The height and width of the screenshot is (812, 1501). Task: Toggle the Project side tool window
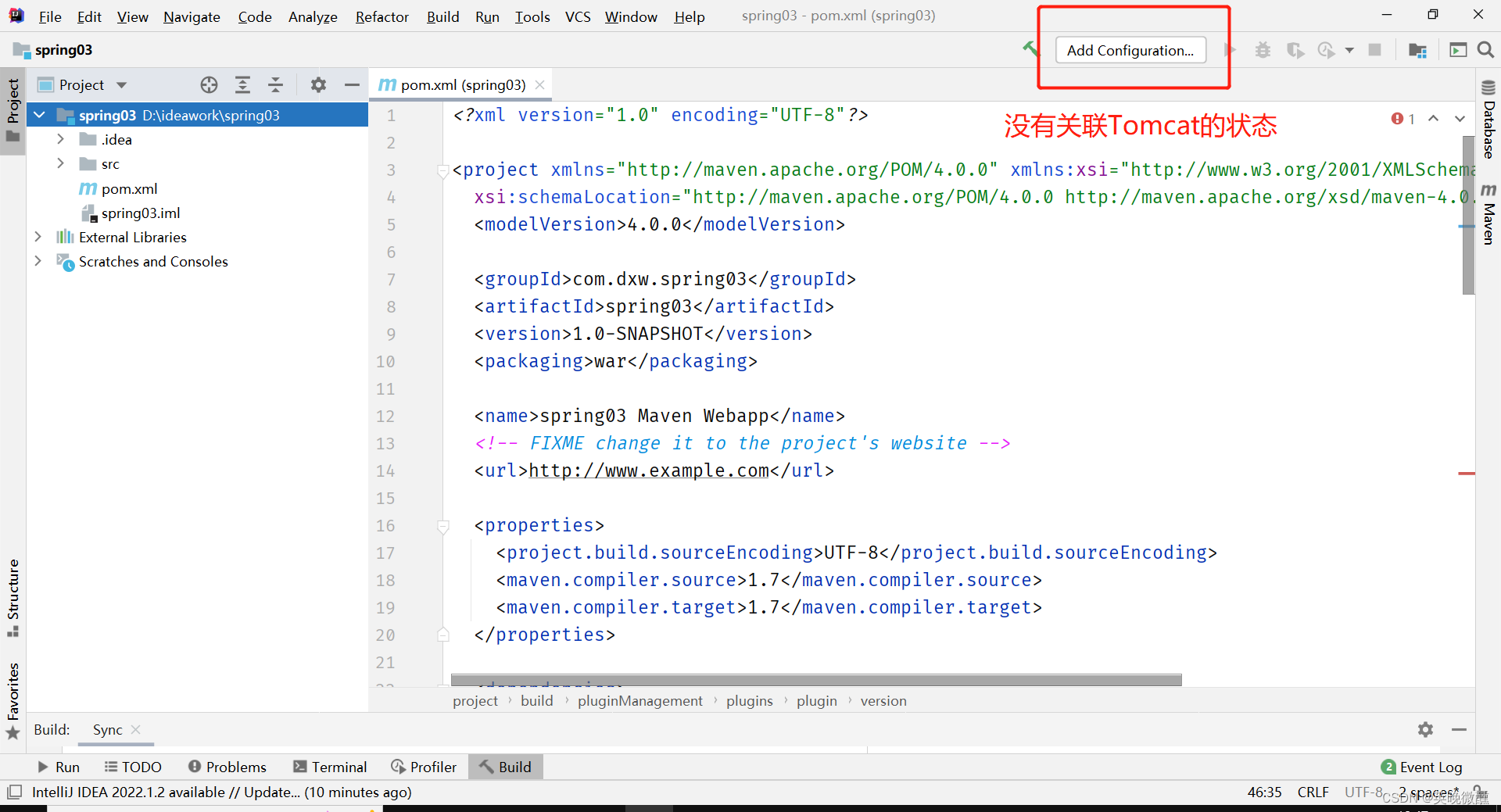pyautogui.click(x=13, y=110)
